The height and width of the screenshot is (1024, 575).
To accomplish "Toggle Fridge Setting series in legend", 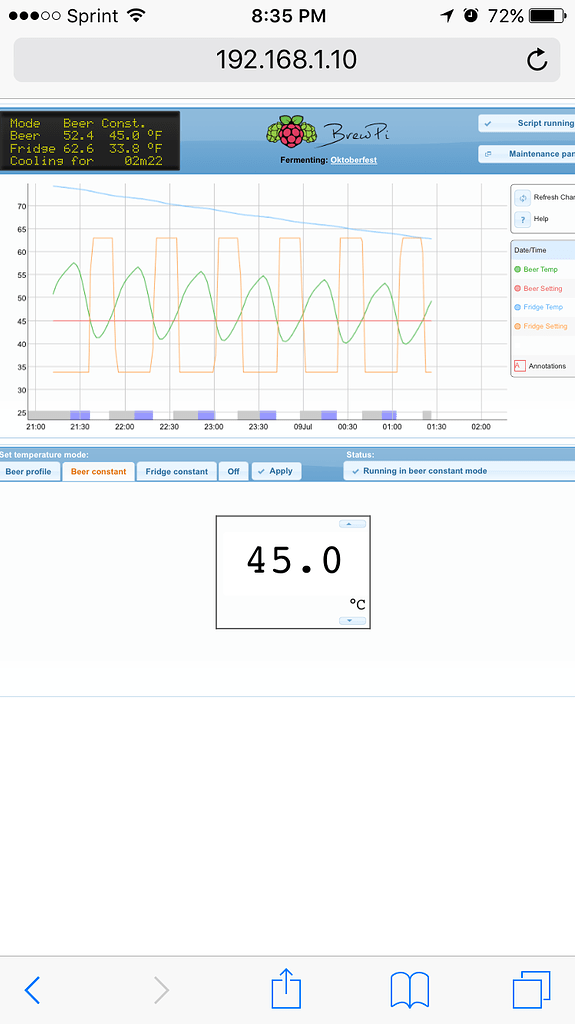I will [x=544, y=326].
